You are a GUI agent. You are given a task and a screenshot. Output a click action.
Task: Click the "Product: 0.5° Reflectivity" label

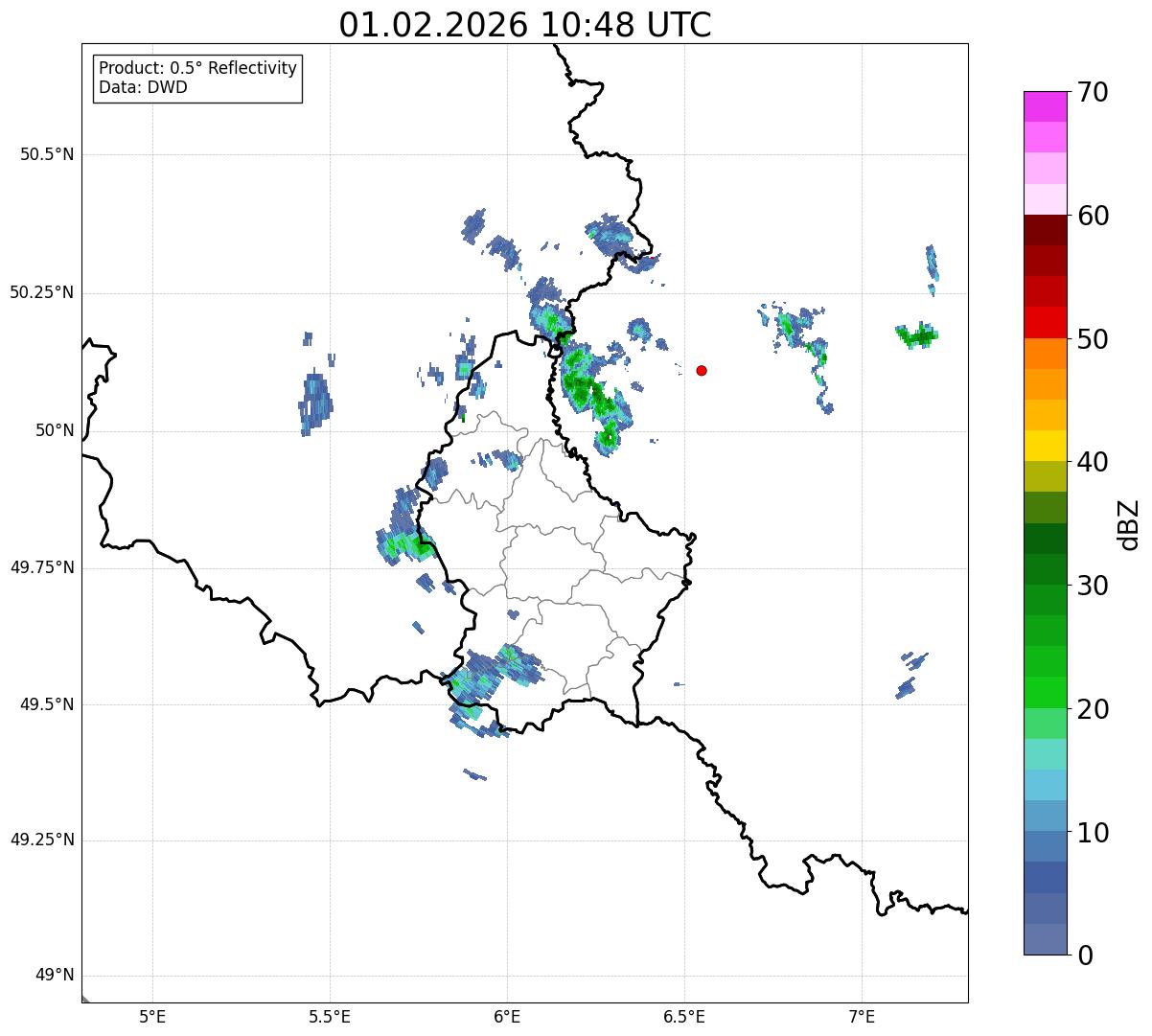point(198,69)
